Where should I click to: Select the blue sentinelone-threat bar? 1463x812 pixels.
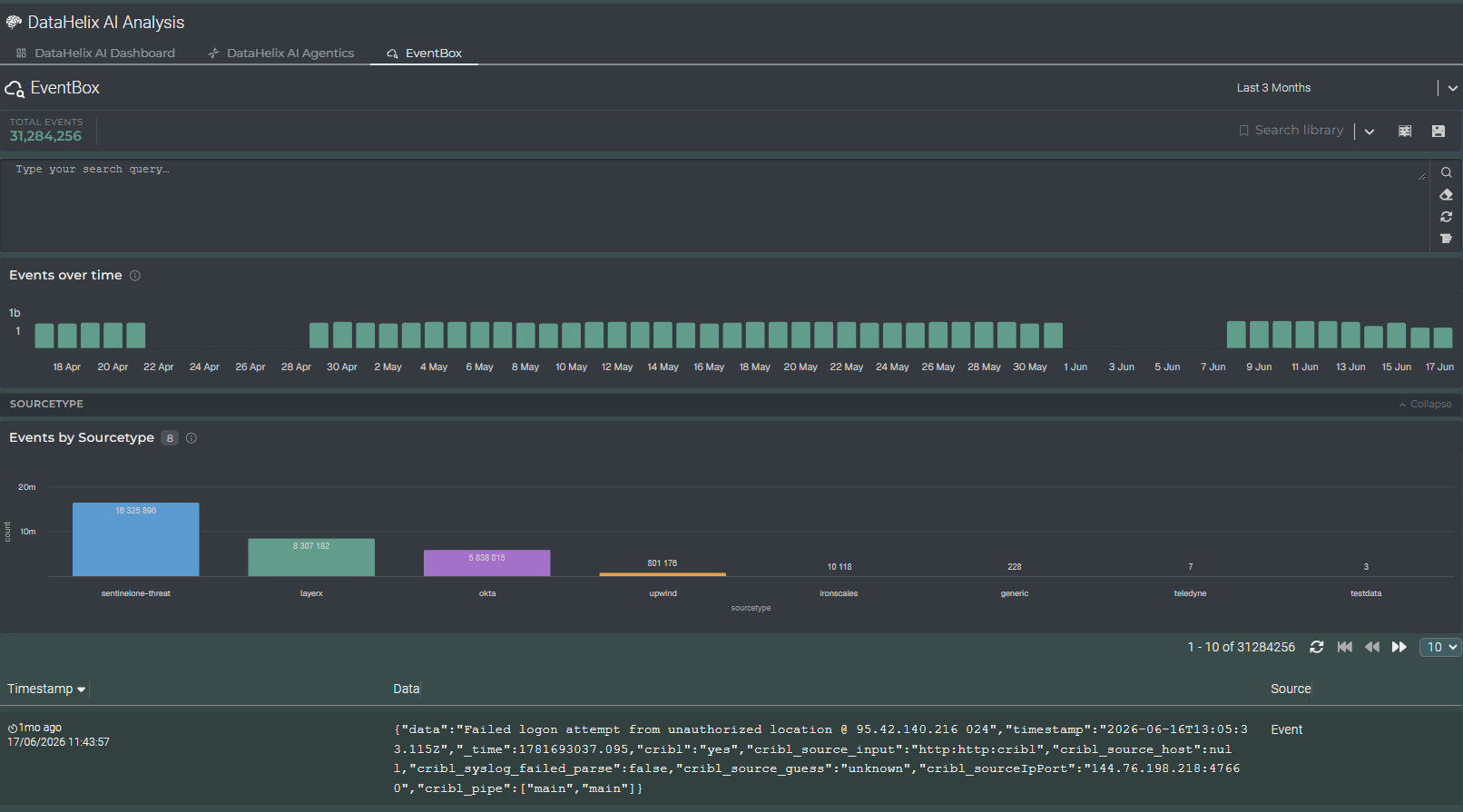click(x=136, y=540)
